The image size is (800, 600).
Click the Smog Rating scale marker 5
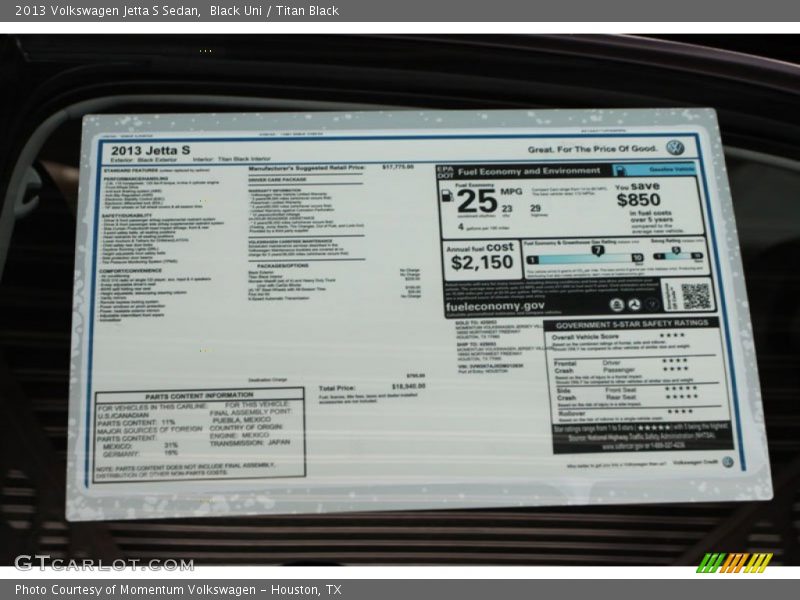tap(675, 251)
